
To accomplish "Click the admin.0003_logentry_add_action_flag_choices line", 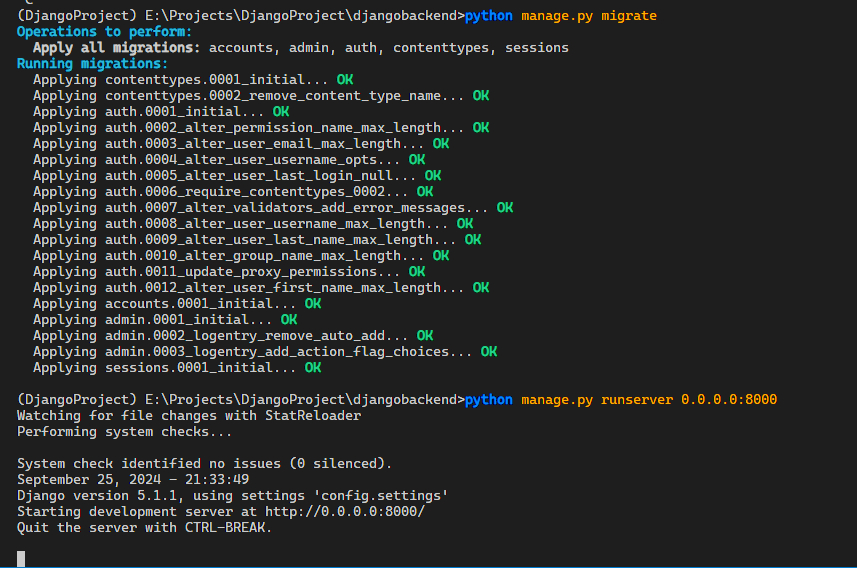I will point(253,351).
